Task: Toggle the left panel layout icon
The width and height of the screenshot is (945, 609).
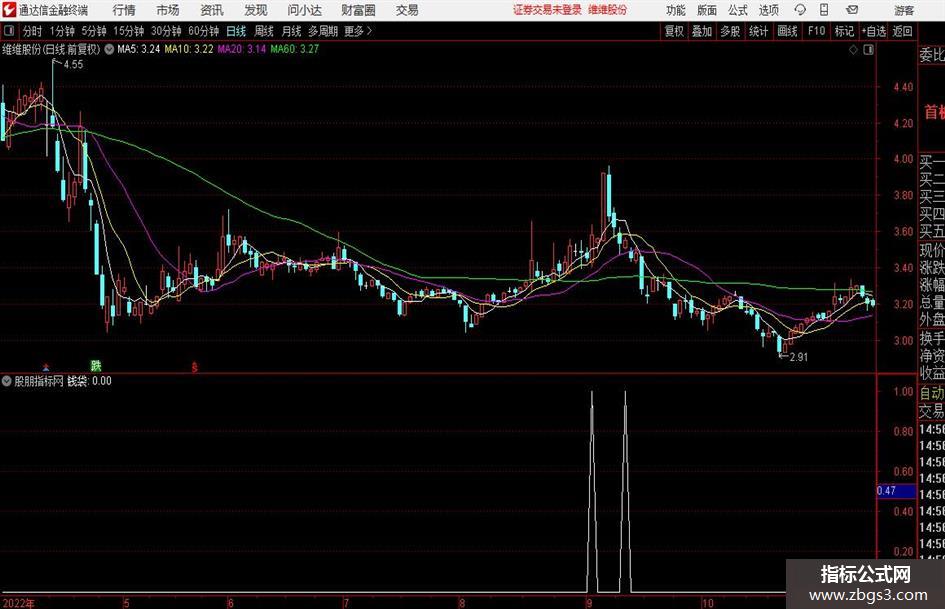Action: (x=9, y=31)
